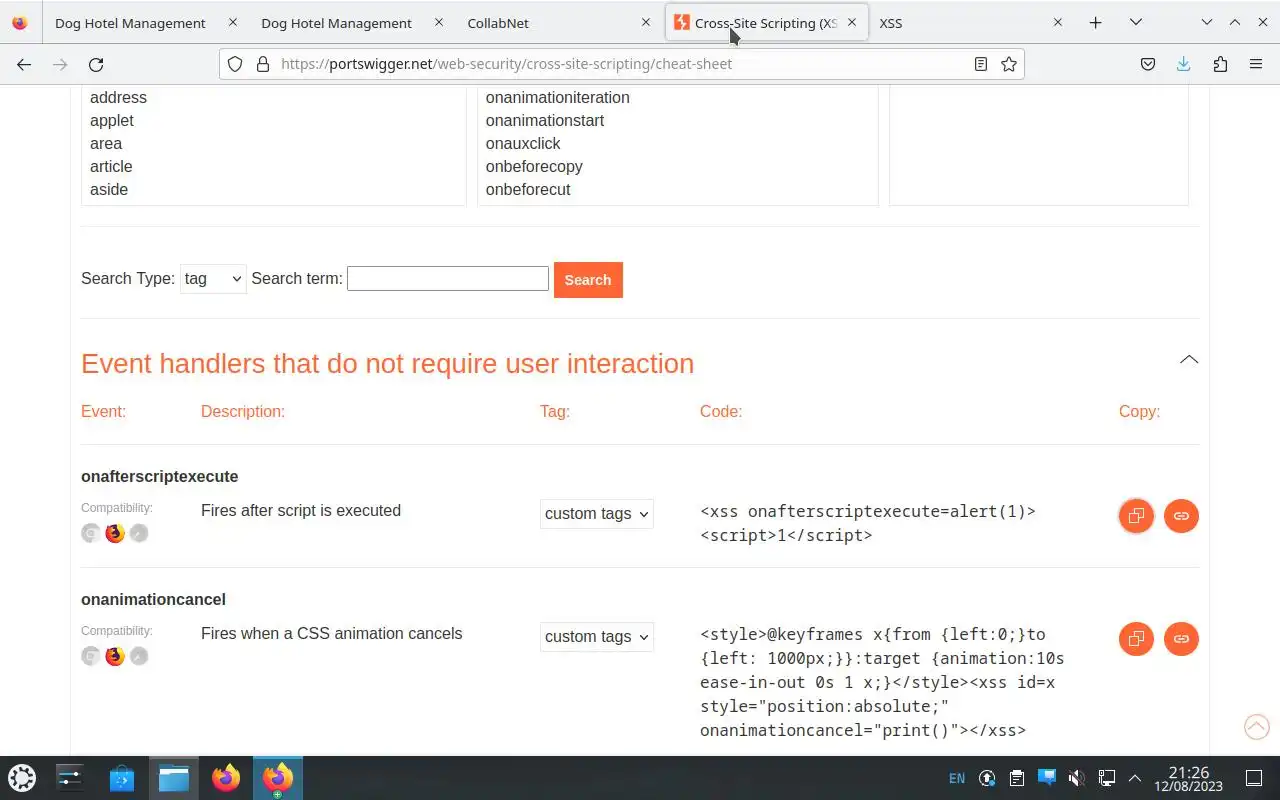Open the Search Type tag dropdown
Screen dimensions: 1280x800
[x=213, y=279]
